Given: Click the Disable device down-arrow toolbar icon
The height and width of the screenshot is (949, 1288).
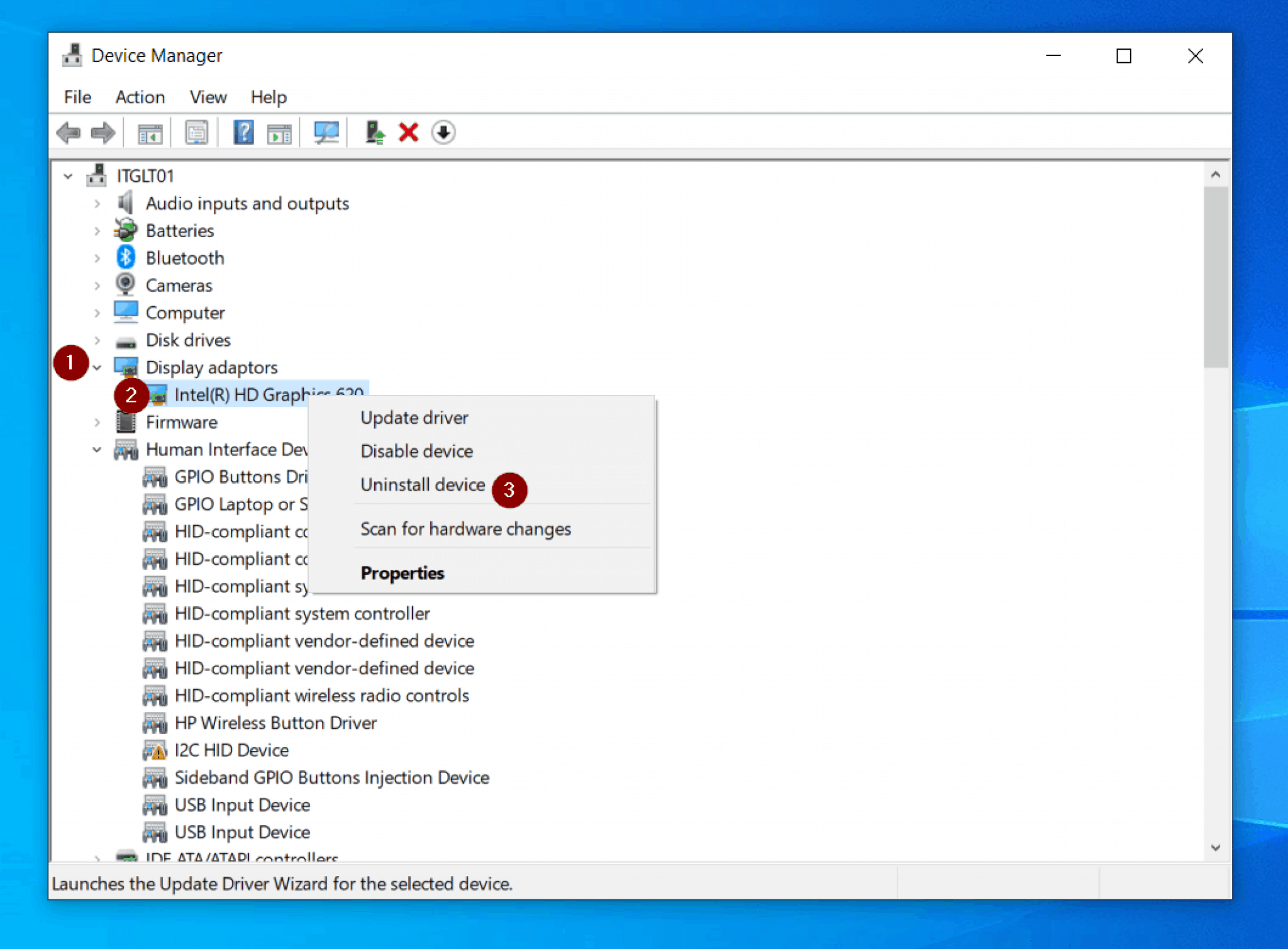Looking at the screenshot, I should 443,131.
